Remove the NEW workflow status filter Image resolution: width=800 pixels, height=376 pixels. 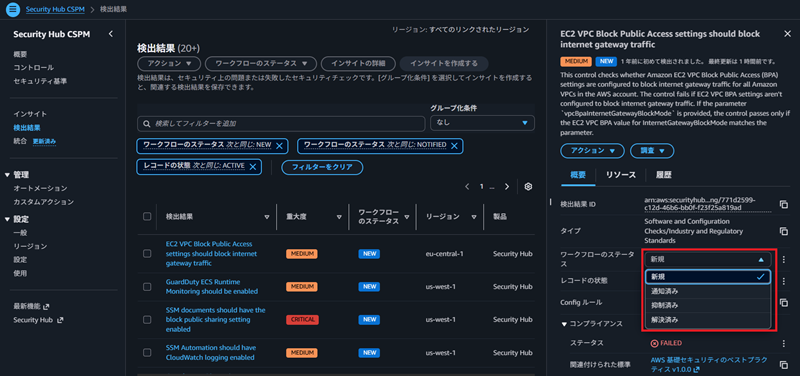click(279, 145)
